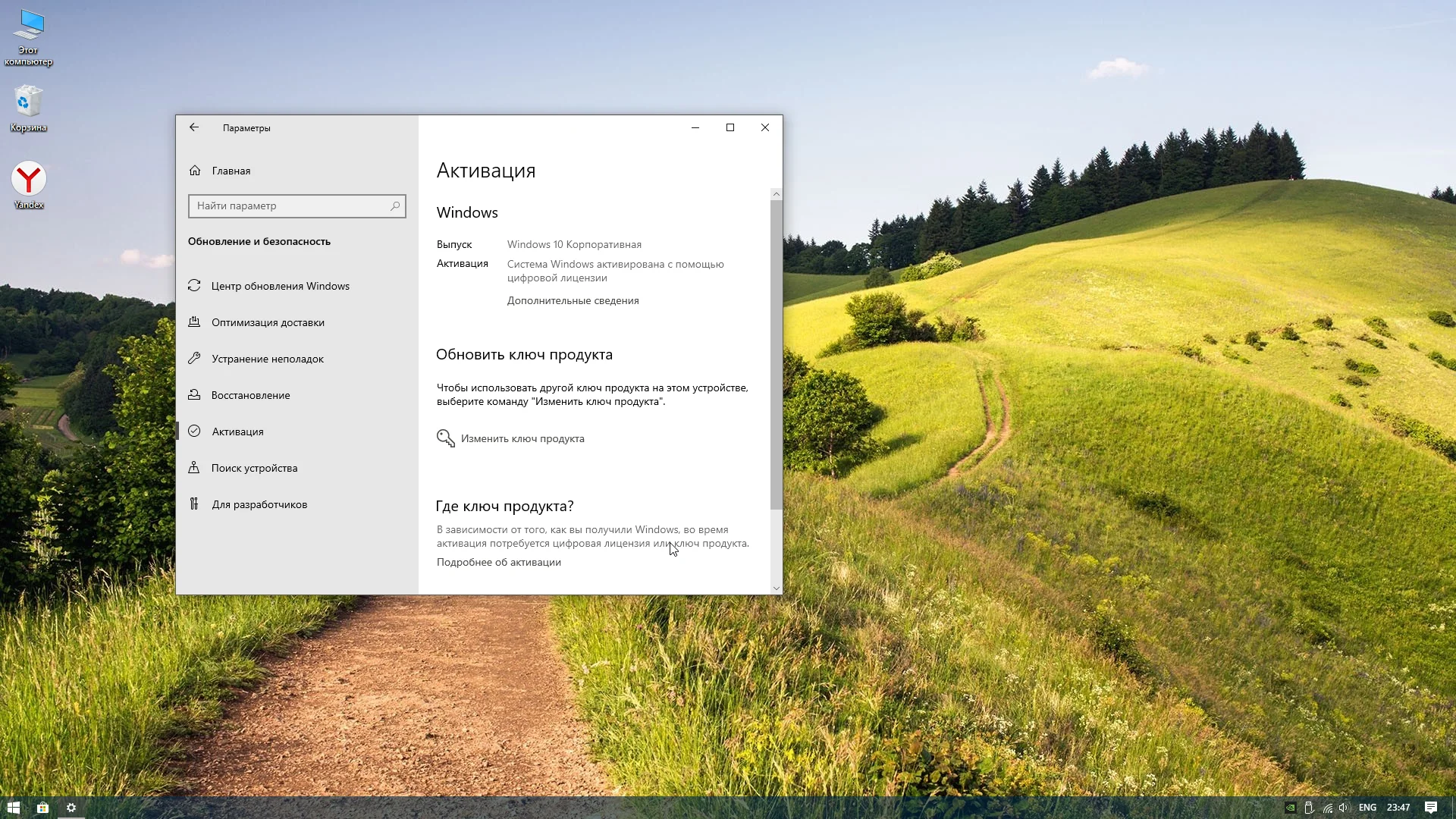Image resolution: width=1456 pixels, height=819 pixels.
Task: Select Оптимизация доставки in the sidebar
Action: 268,322
